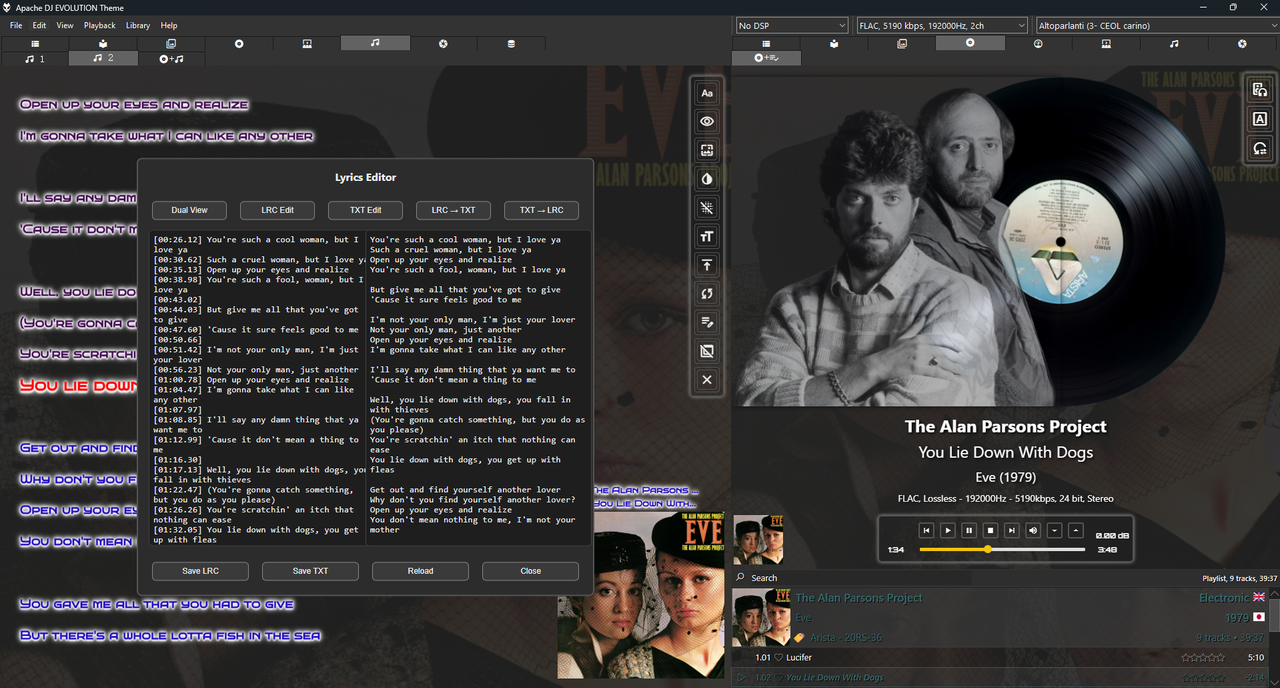
Task: Click Dual View in Lyrics Editor
Action: tap(189, 210)
